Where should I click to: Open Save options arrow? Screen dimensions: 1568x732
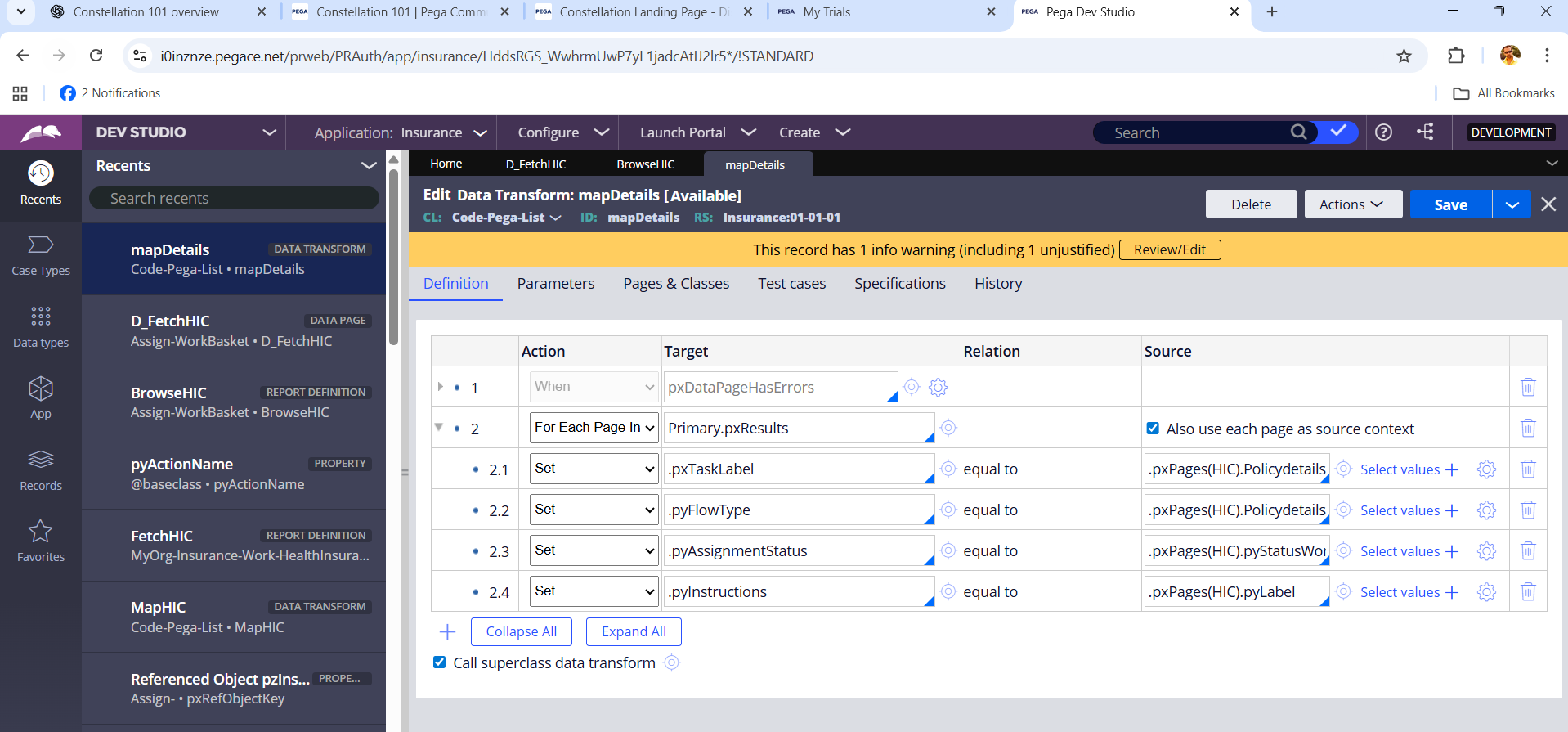1512,204
